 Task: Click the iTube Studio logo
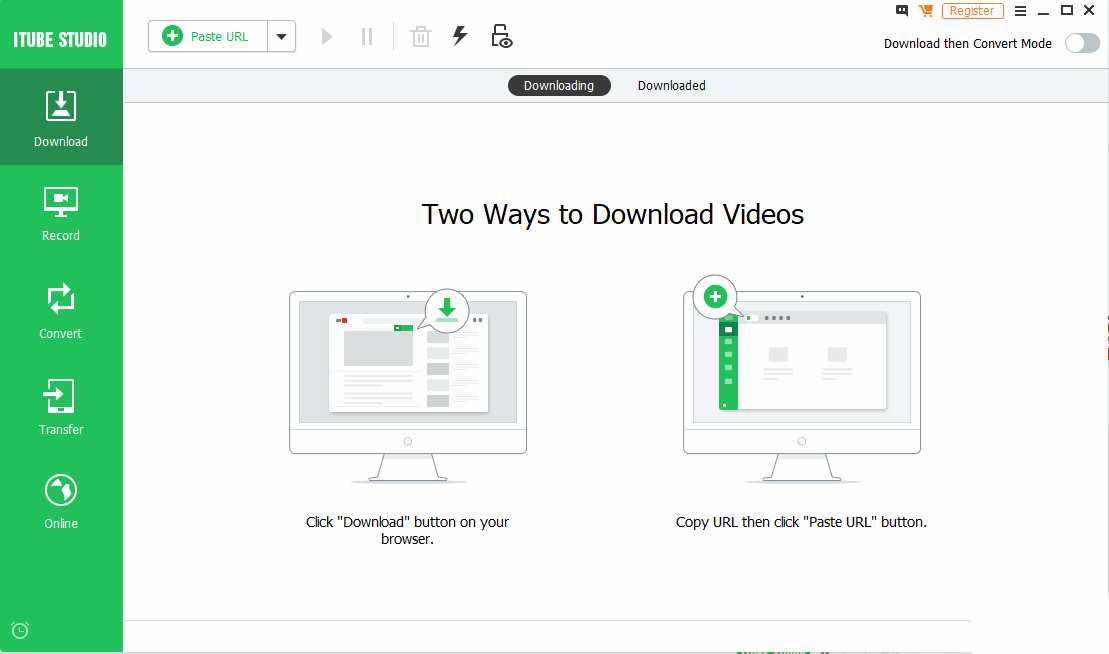click(60, 40)
